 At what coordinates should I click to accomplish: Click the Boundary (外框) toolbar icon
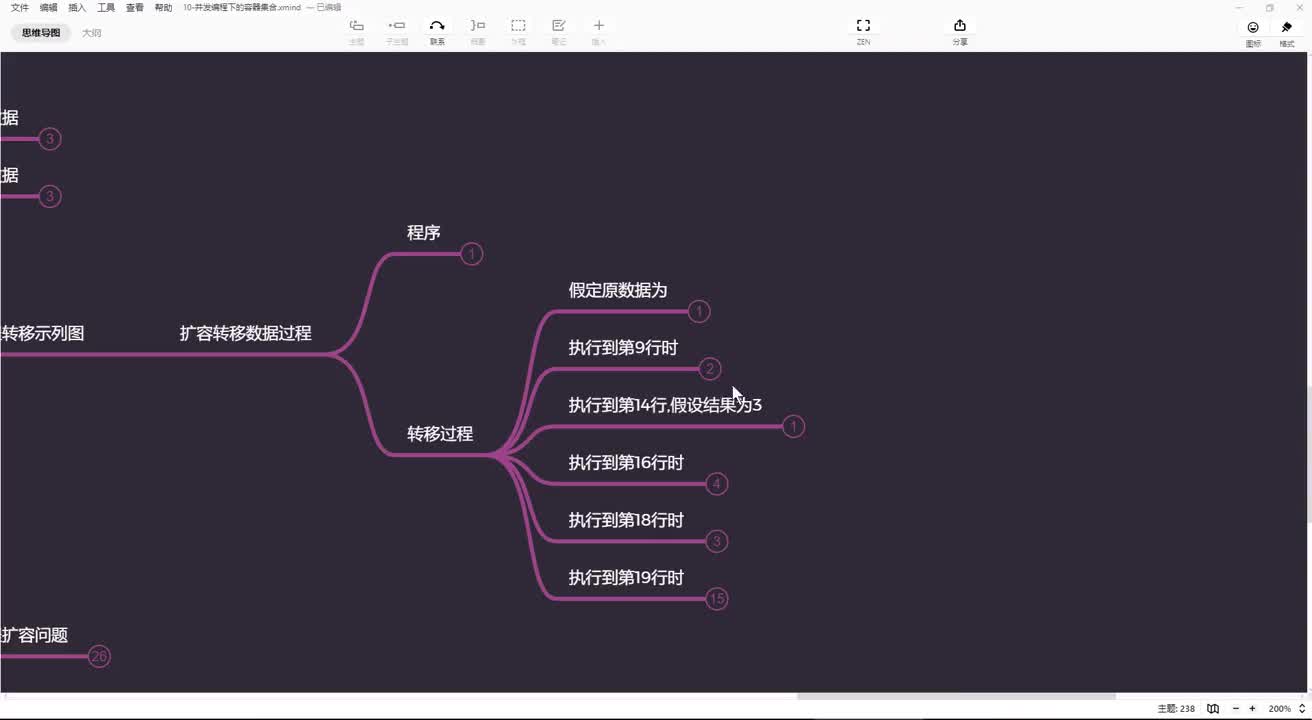point(518,26)
